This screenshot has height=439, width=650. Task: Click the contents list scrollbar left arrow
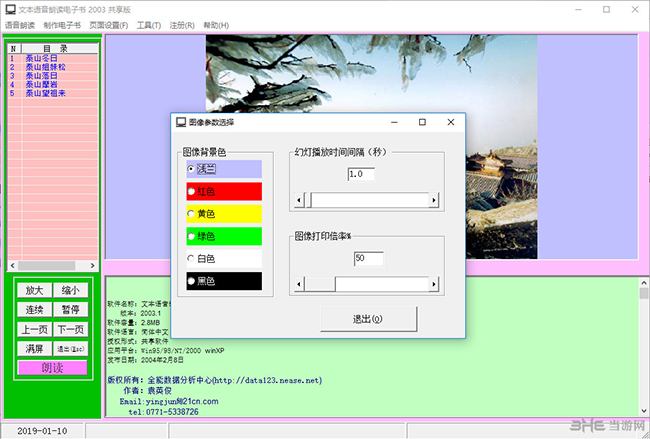[x=12, y=265]
